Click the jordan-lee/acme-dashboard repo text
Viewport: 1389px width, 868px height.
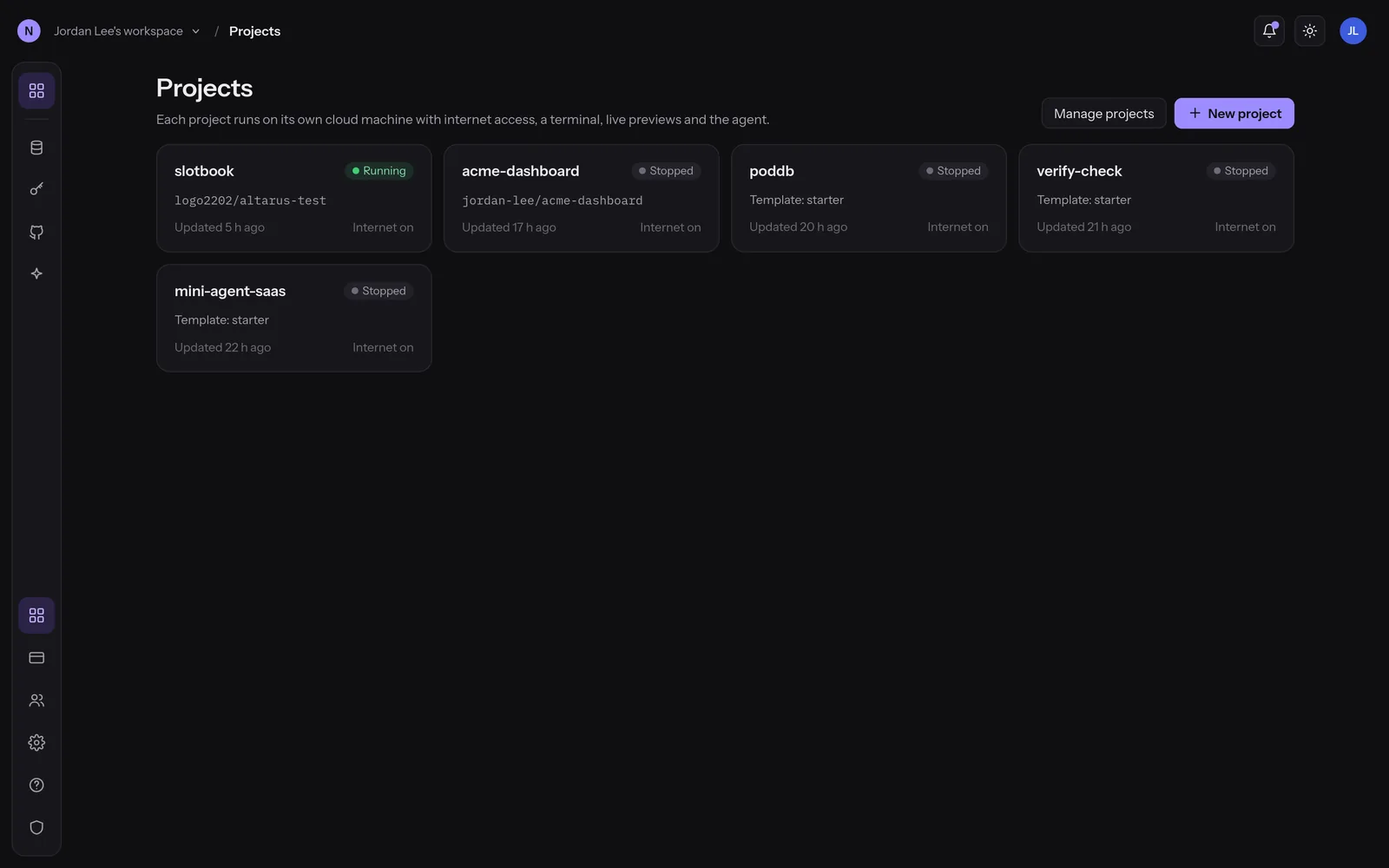552,201
